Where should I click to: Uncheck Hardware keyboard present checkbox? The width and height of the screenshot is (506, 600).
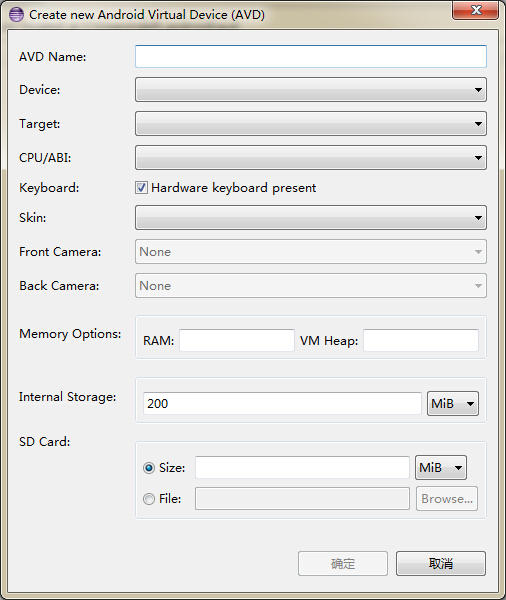pyautogui.click(x=141, y=188)
